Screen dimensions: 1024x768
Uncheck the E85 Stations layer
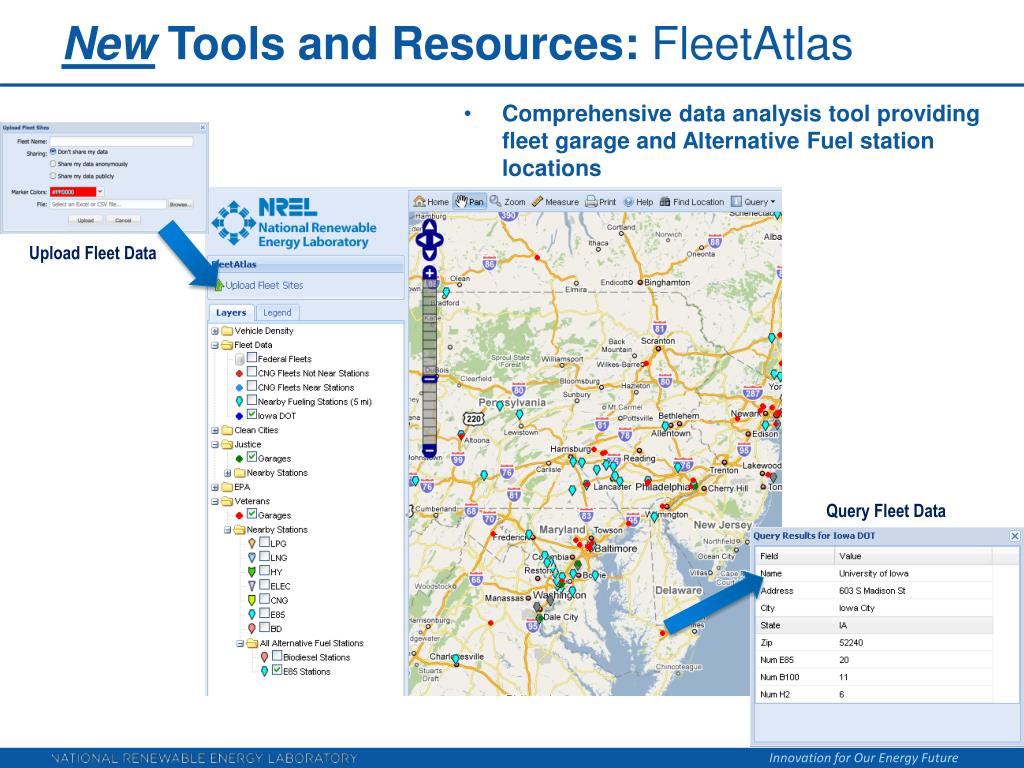[x=277, y=670]
